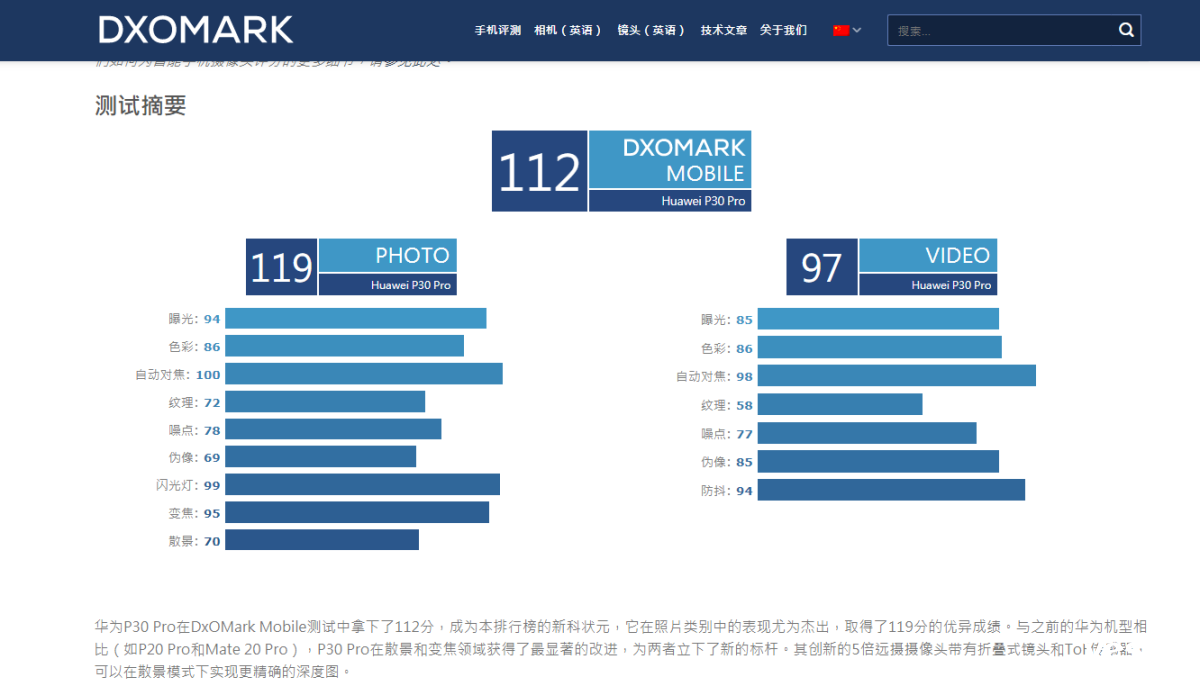The width and height of the screenshot is (1200, 695).
Task: Click Huawei P30 Pro under VIDEO
Action: click(x=928, y=285)
